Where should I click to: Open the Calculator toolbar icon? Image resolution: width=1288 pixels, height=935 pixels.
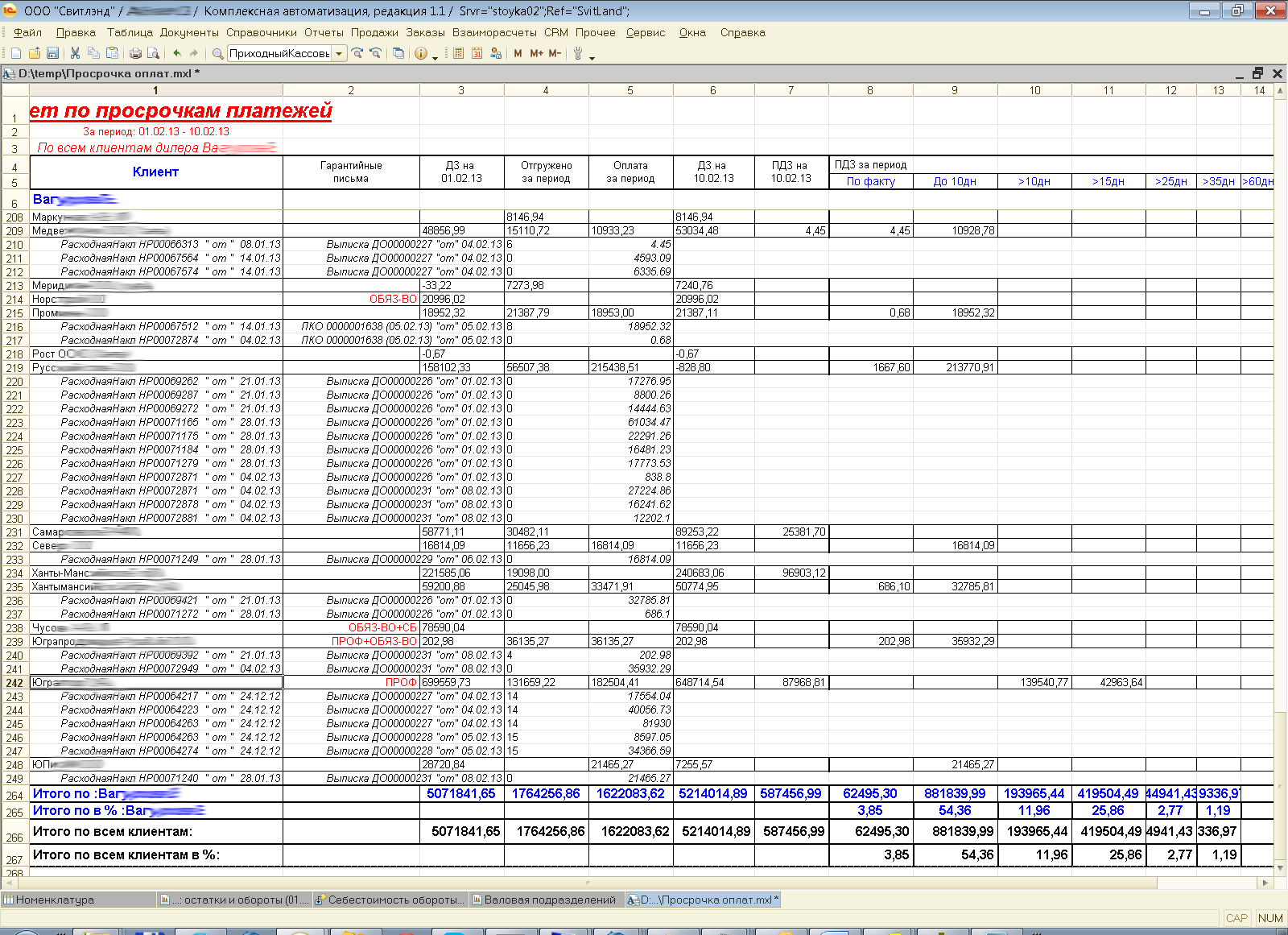click(x=458, y=53)
